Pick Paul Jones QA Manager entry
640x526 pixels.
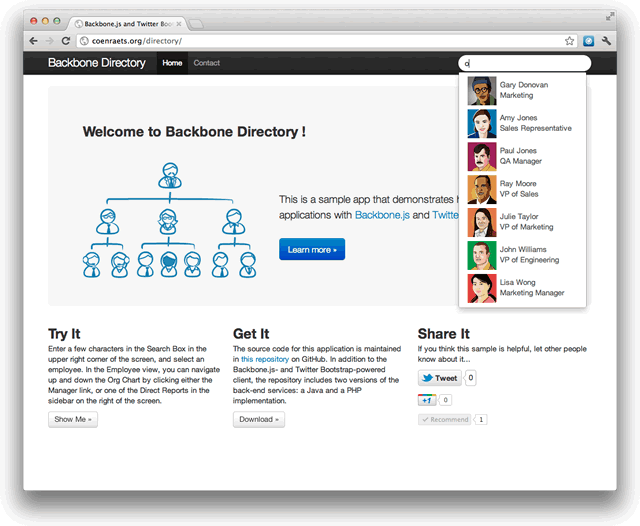click(x=522, y=156)
